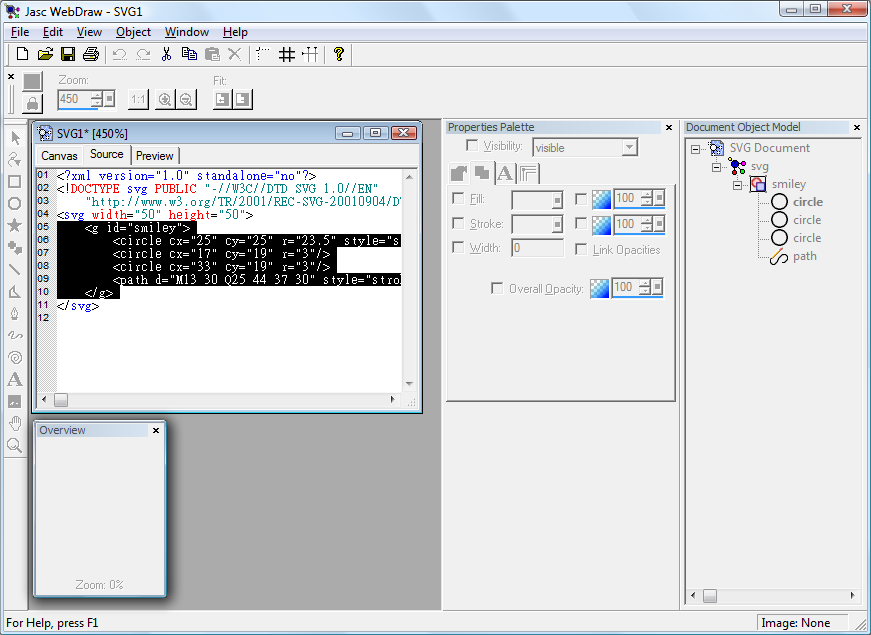Viewport: 871px width, 635px height.
Task: Print using the printer icon
Action: 91,54
